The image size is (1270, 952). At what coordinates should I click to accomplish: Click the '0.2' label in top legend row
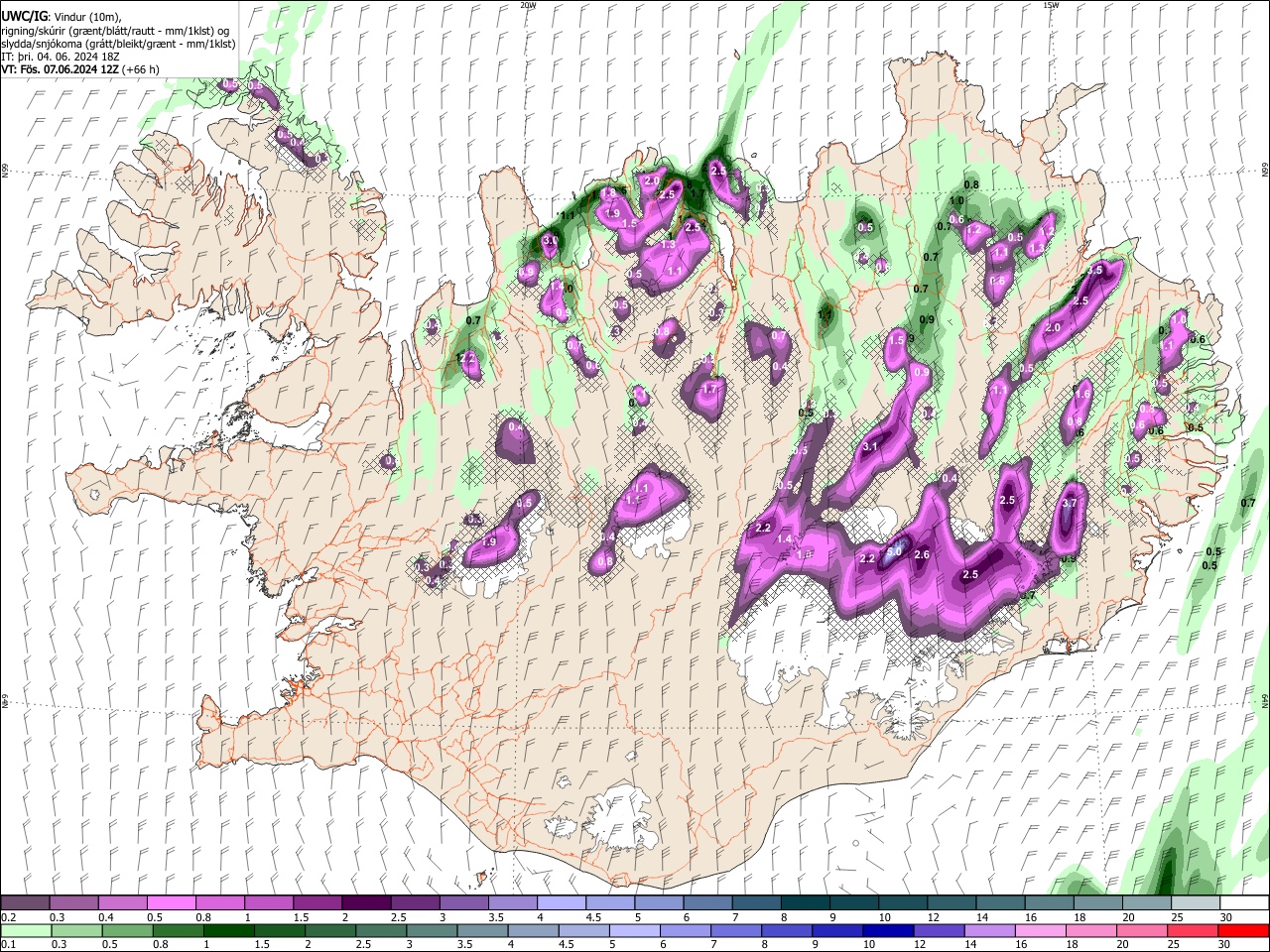pyautogui.click(x=8, y=917)
